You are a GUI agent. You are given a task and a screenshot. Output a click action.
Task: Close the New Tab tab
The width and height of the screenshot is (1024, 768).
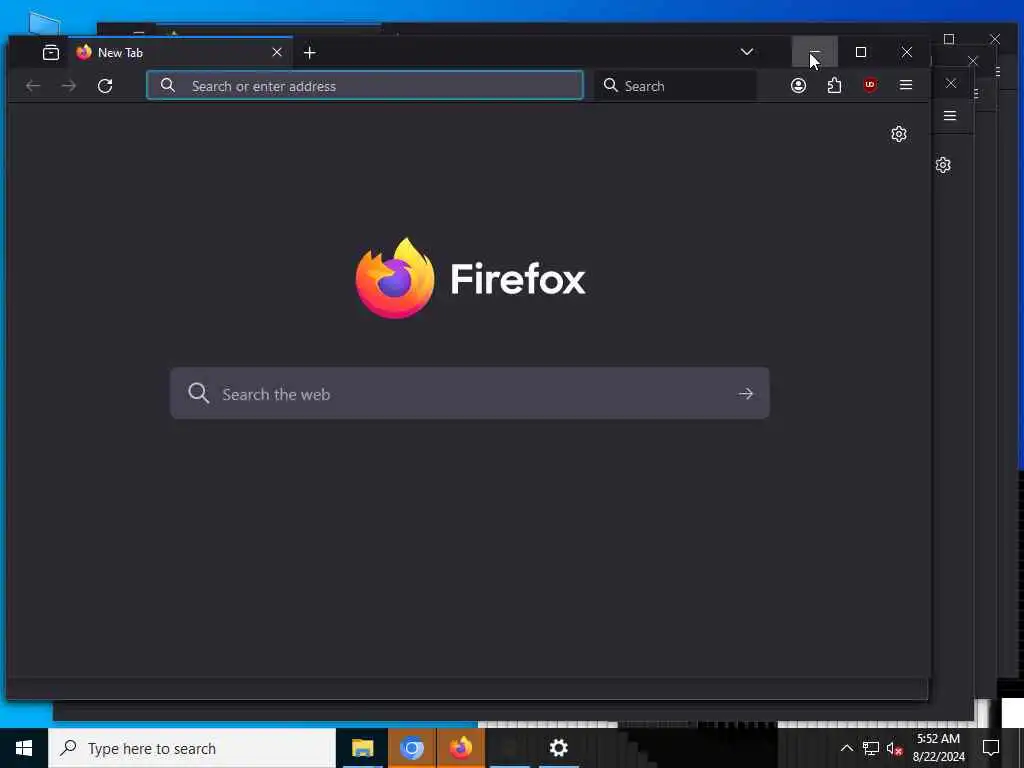[x=277, y=52]
